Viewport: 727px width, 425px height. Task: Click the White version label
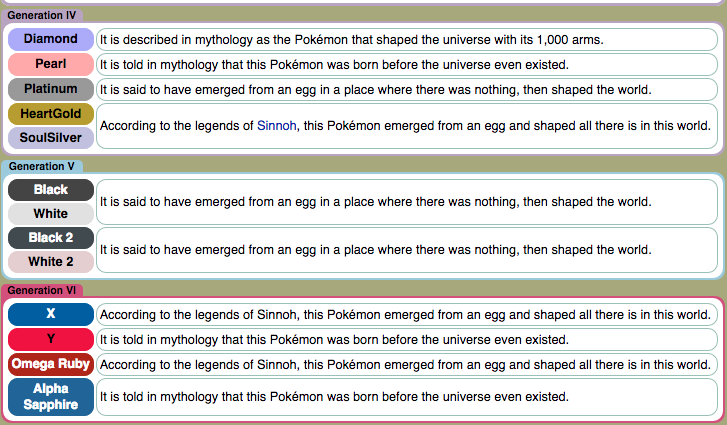tap(51, 213)
